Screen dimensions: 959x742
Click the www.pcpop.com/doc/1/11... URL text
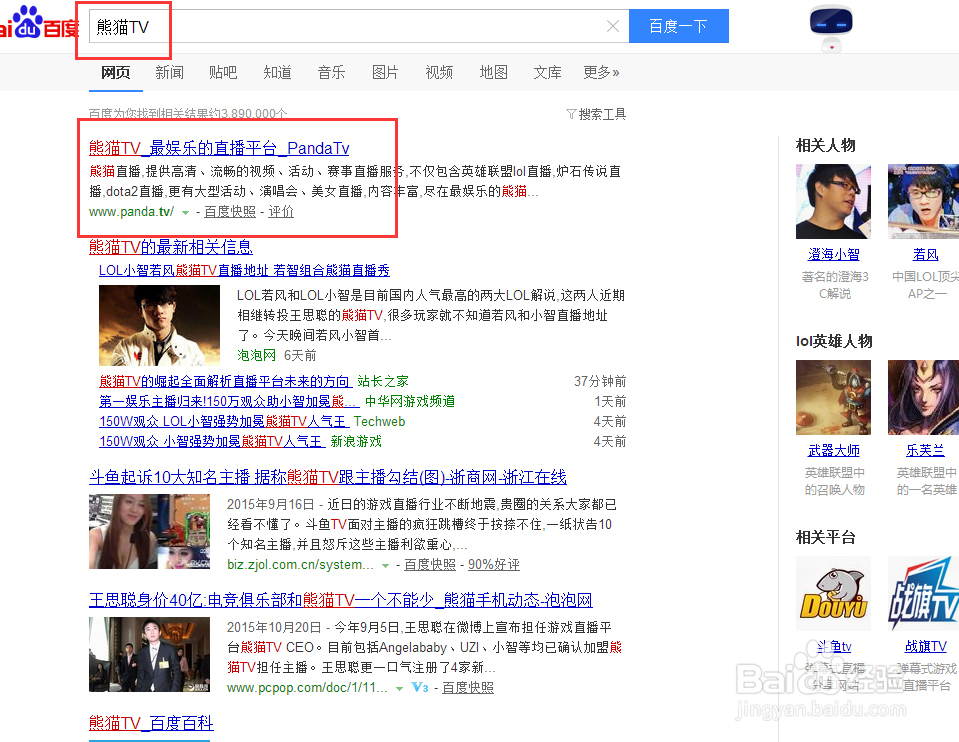pyautogui.click(x=307, y=688)
